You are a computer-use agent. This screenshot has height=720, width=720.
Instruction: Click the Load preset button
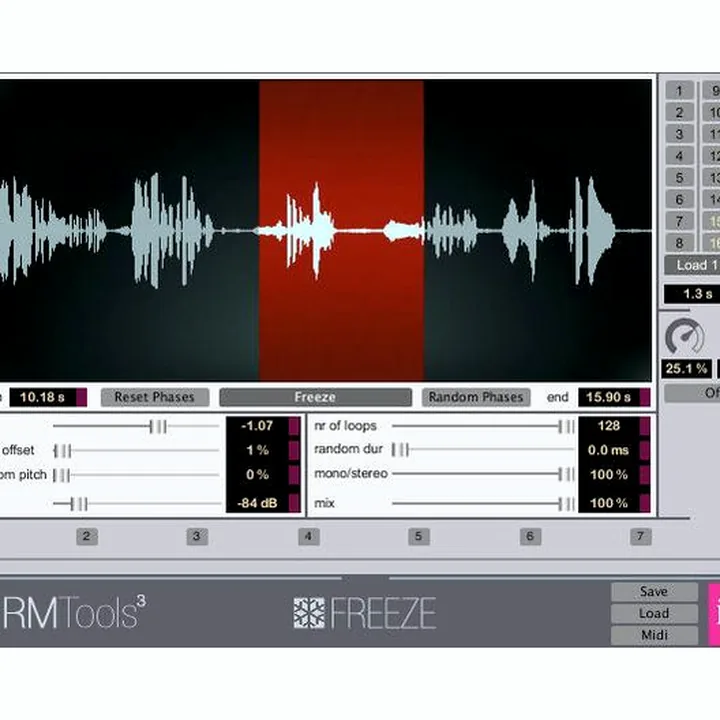654,613
